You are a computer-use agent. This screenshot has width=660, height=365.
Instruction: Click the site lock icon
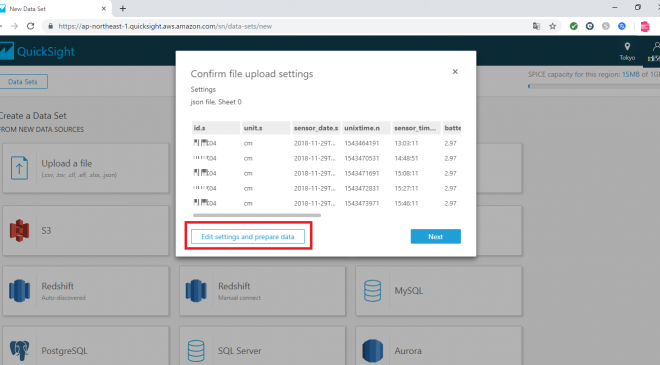[51, 26]
